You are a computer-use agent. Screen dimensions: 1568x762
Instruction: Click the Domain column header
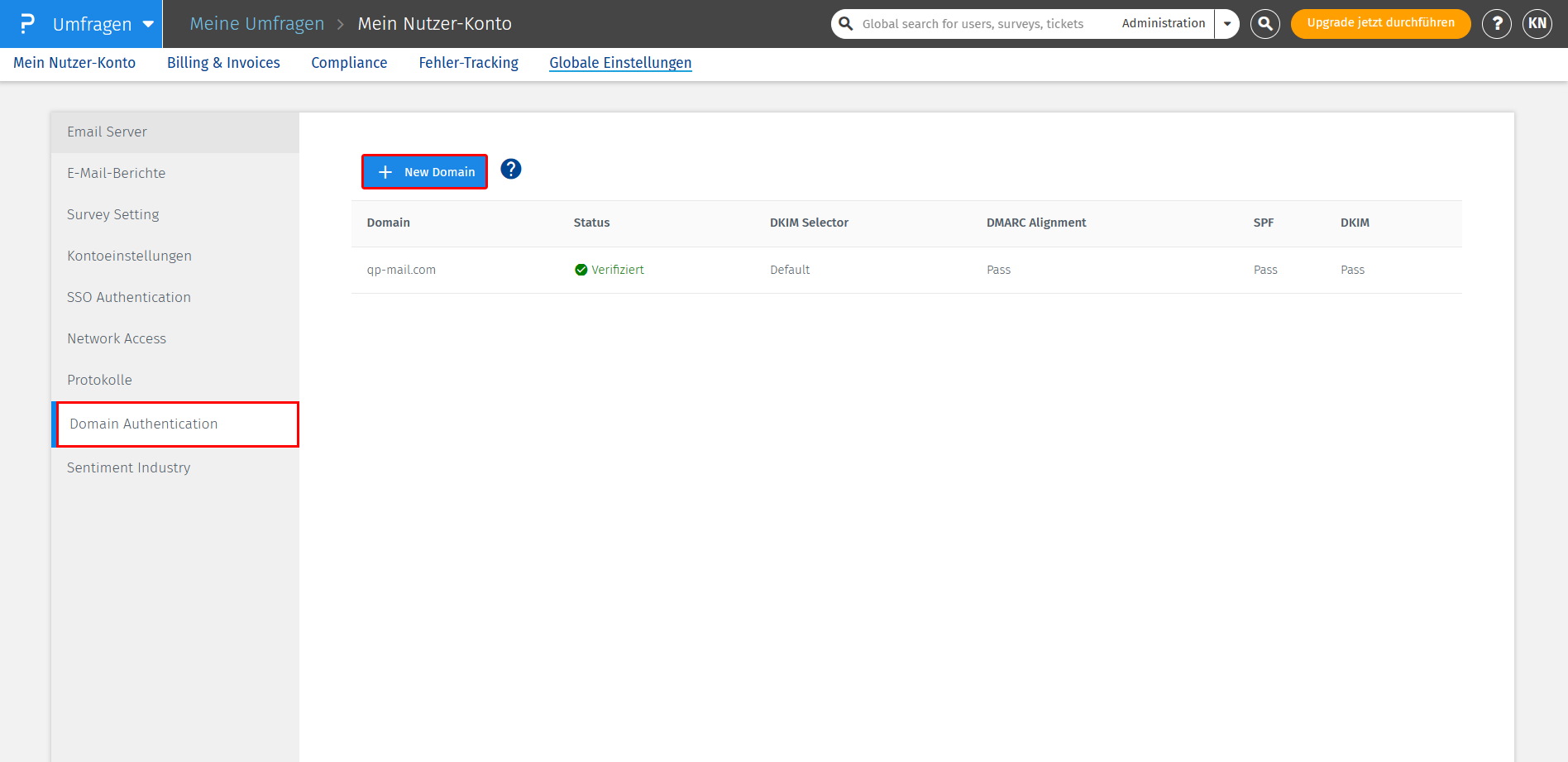click(389, 223)
